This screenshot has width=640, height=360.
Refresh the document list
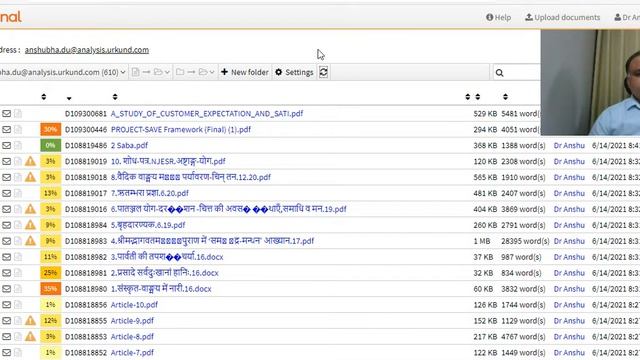tap(323, 72)
